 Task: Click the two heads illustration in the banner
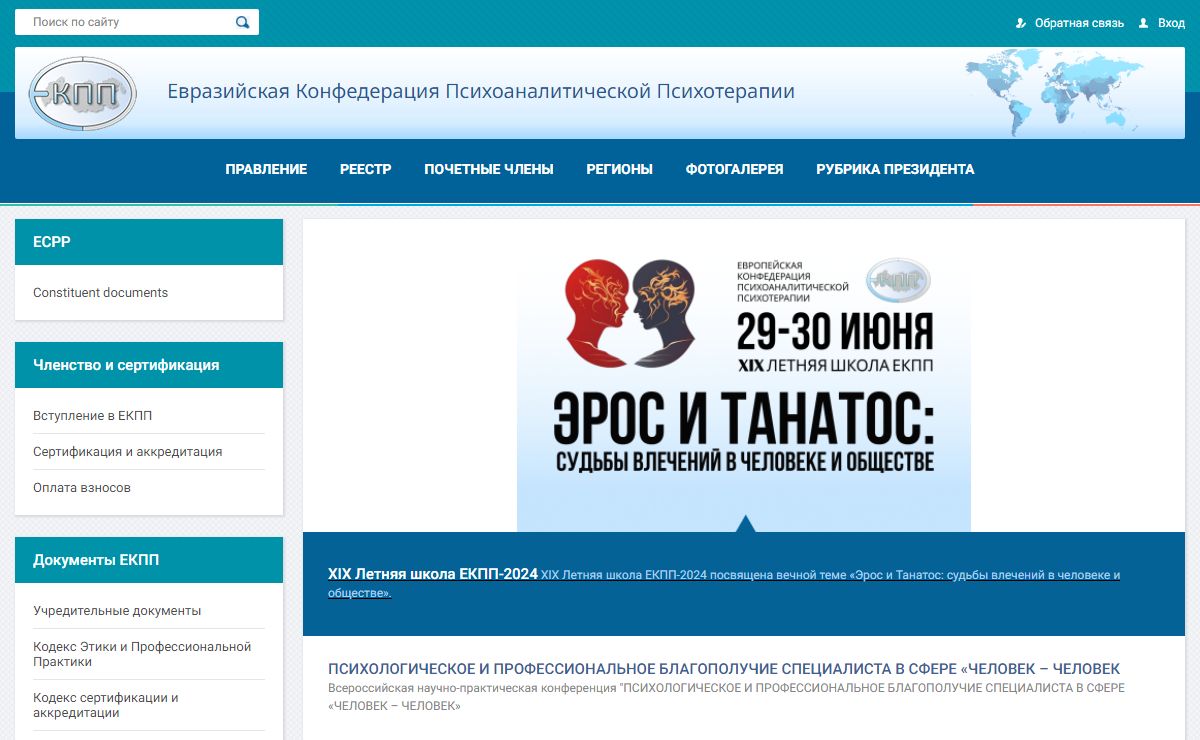tap(631, 312)
